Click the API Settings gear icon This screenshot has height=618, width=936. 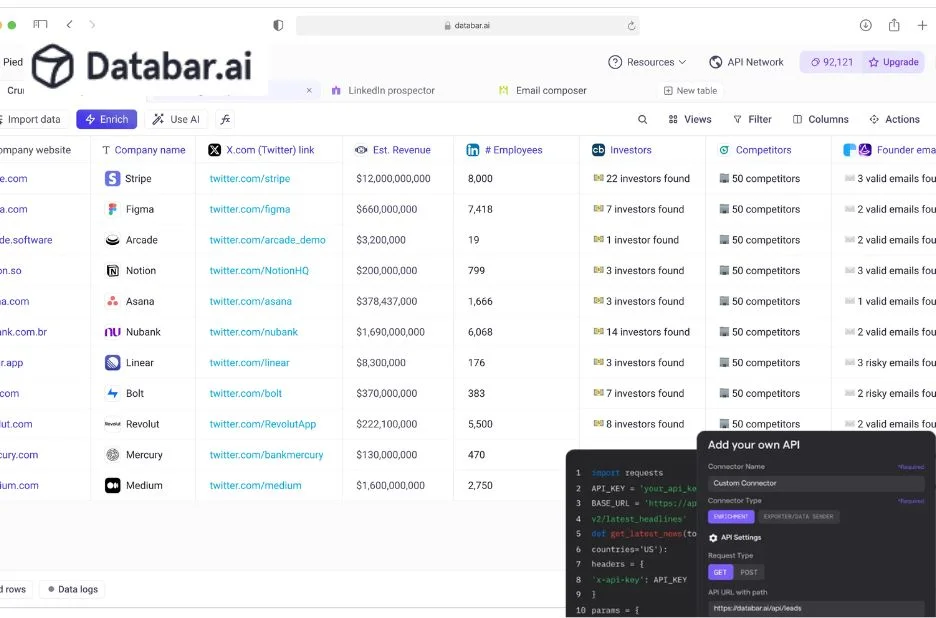(x=713, y=538)
